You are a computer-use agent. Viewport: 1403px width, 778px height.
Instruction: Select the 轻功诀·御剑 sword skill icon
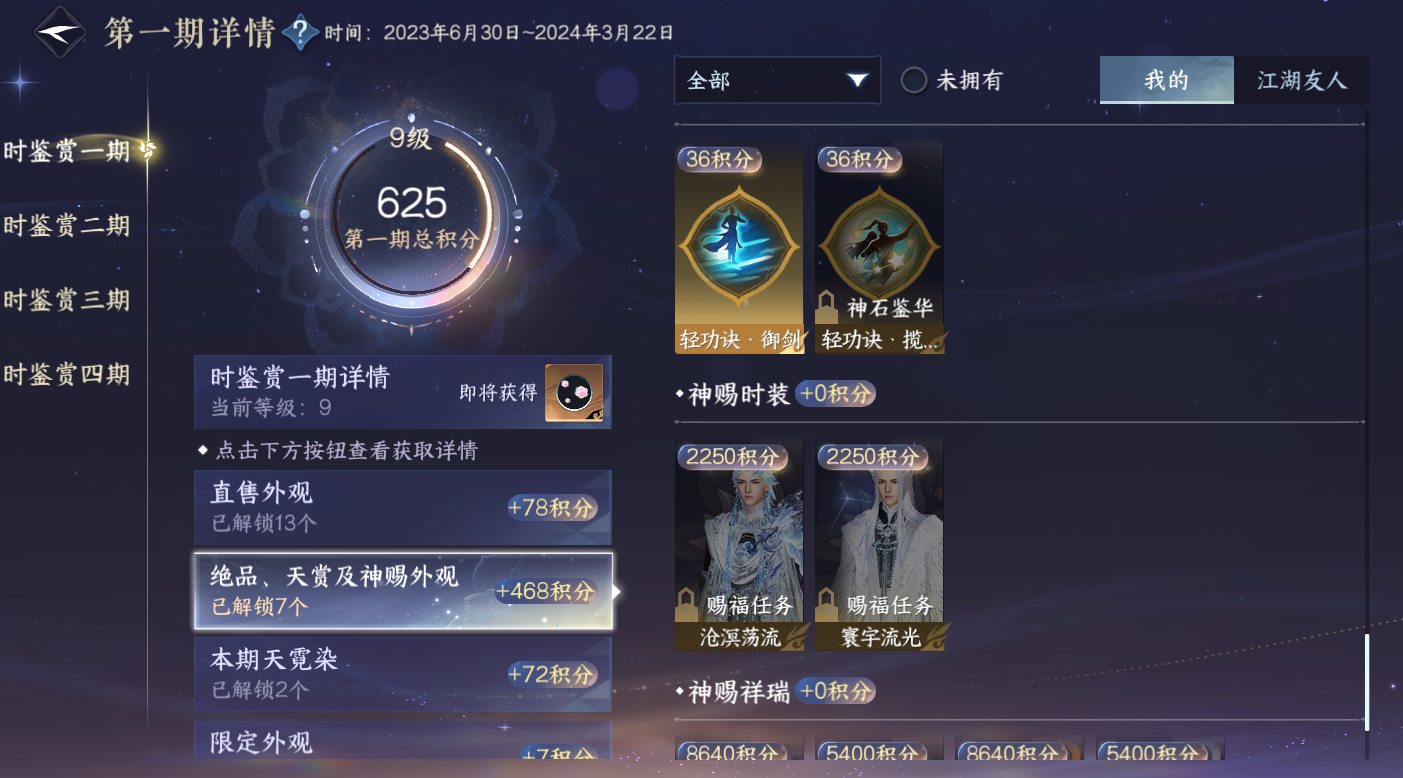[x=739, y=247]
